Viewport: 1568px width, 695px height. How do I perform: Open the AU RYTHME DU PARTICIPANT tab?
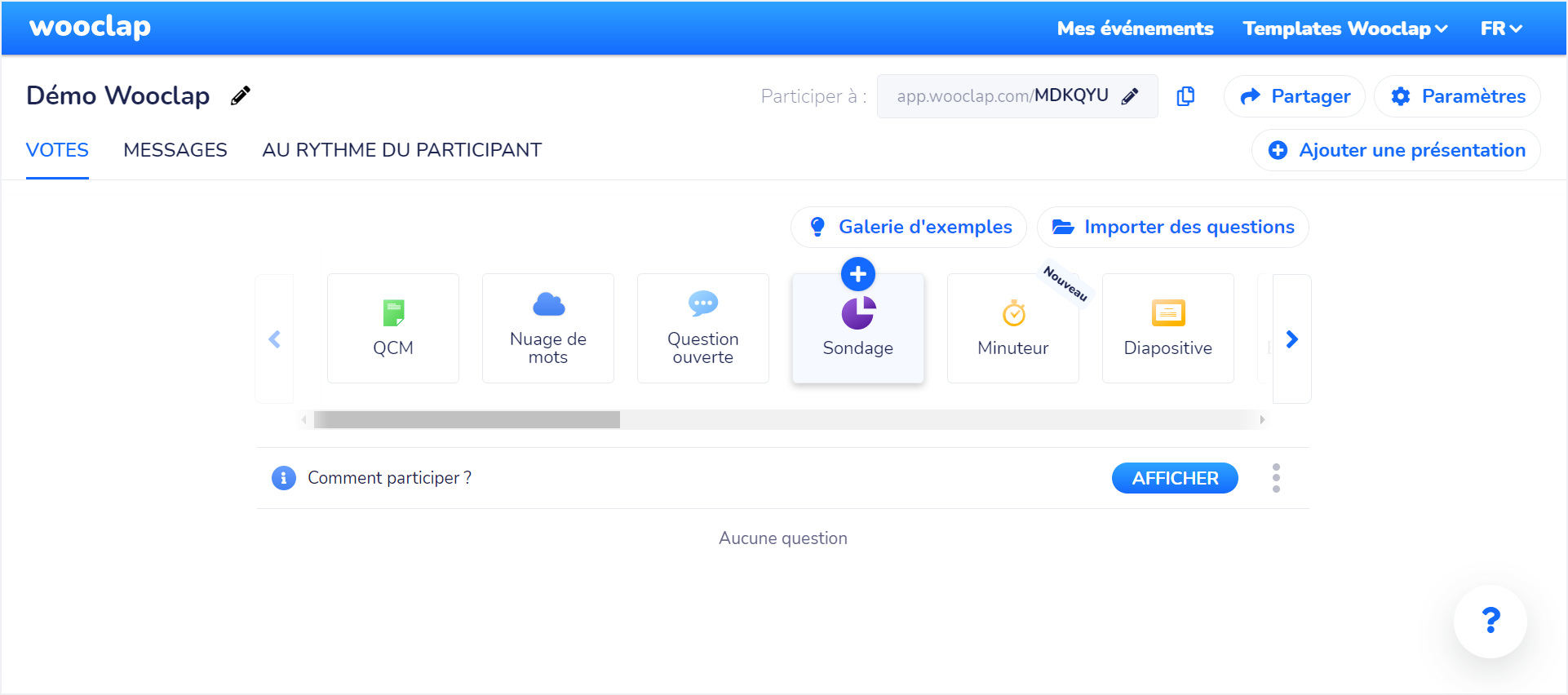click(401, 149)
